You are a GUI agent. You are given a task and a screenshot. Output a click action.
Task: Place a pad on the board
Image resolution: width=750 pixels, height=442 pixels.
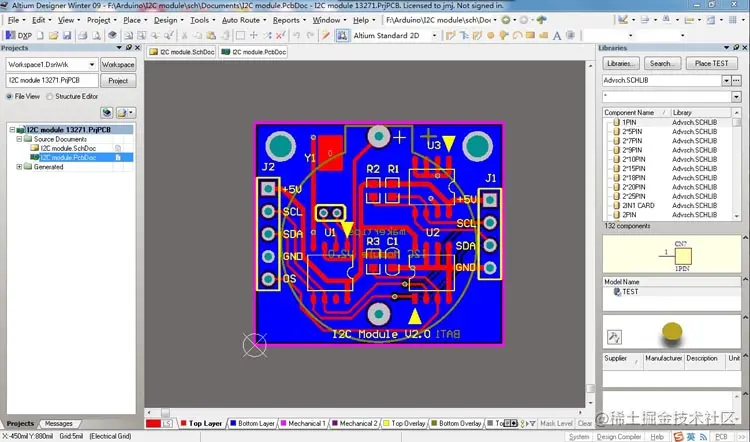pyautogui.click(x=490, y=35)
